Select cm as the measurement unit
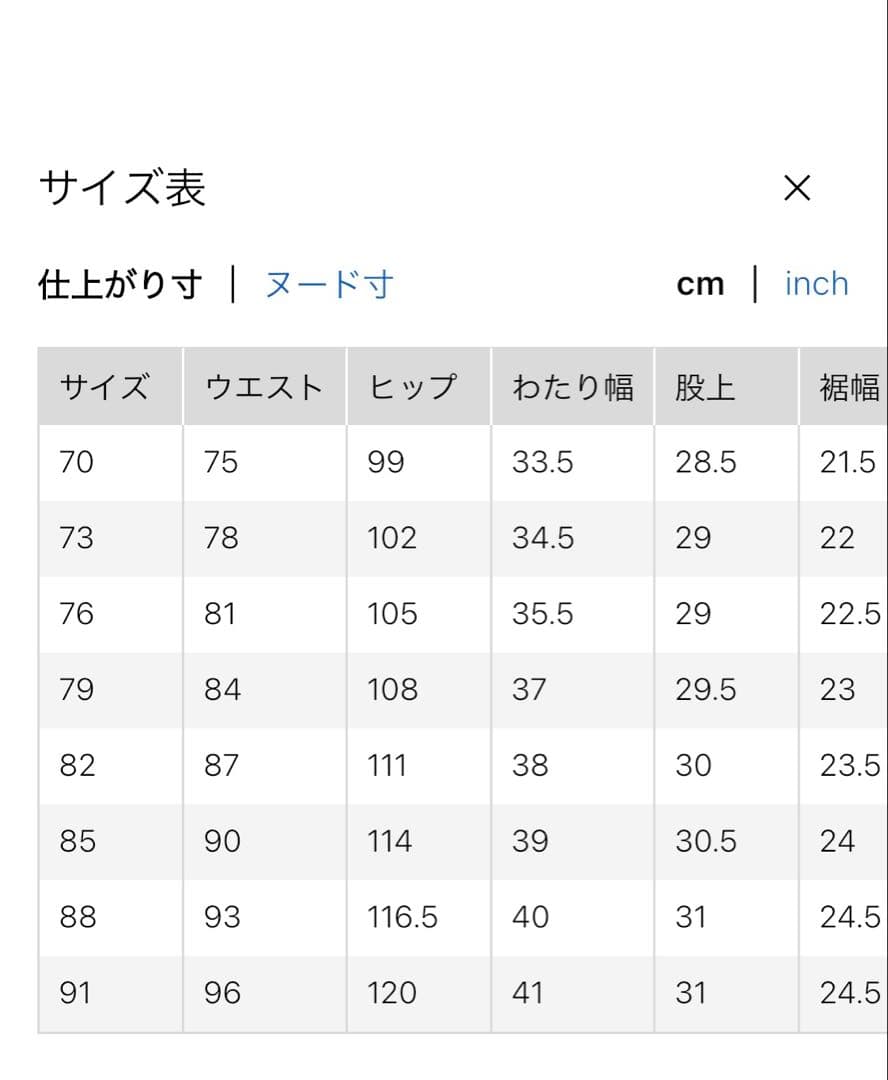The image size is (888, 1080). click(700, 285)
